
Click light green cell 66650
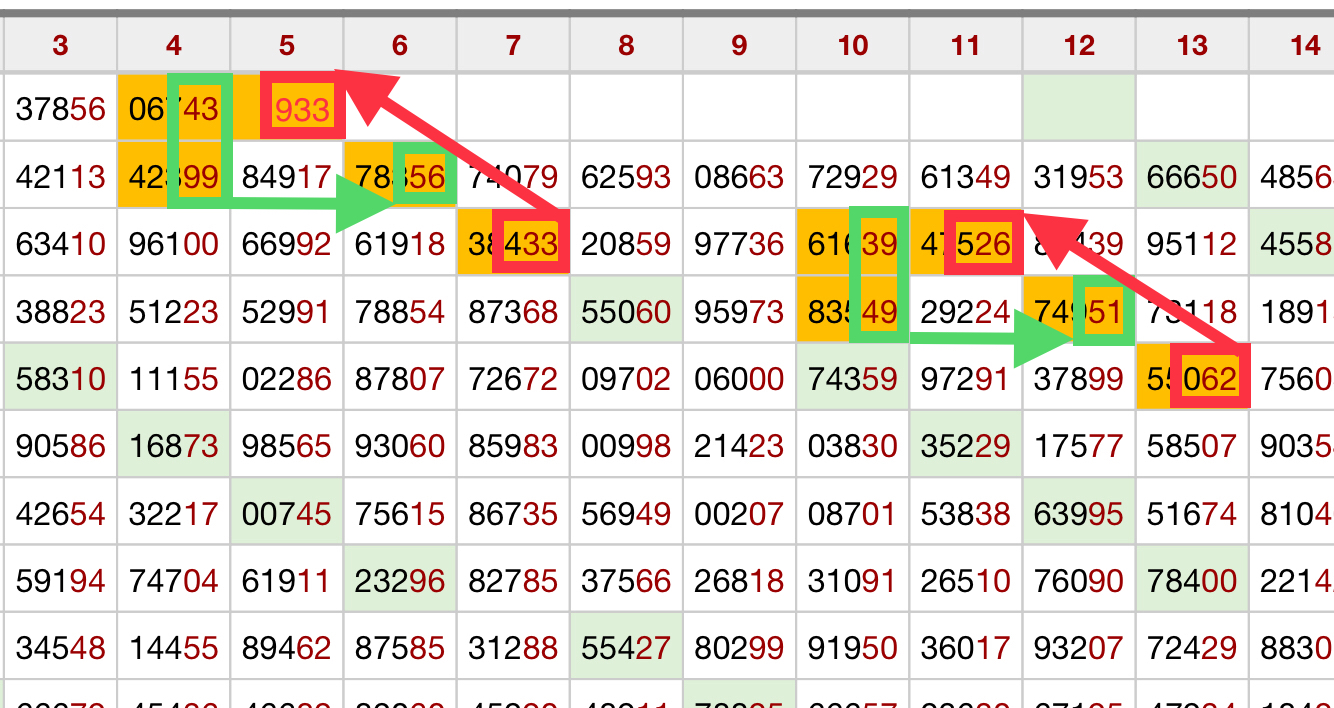(x=1192, y=177)
